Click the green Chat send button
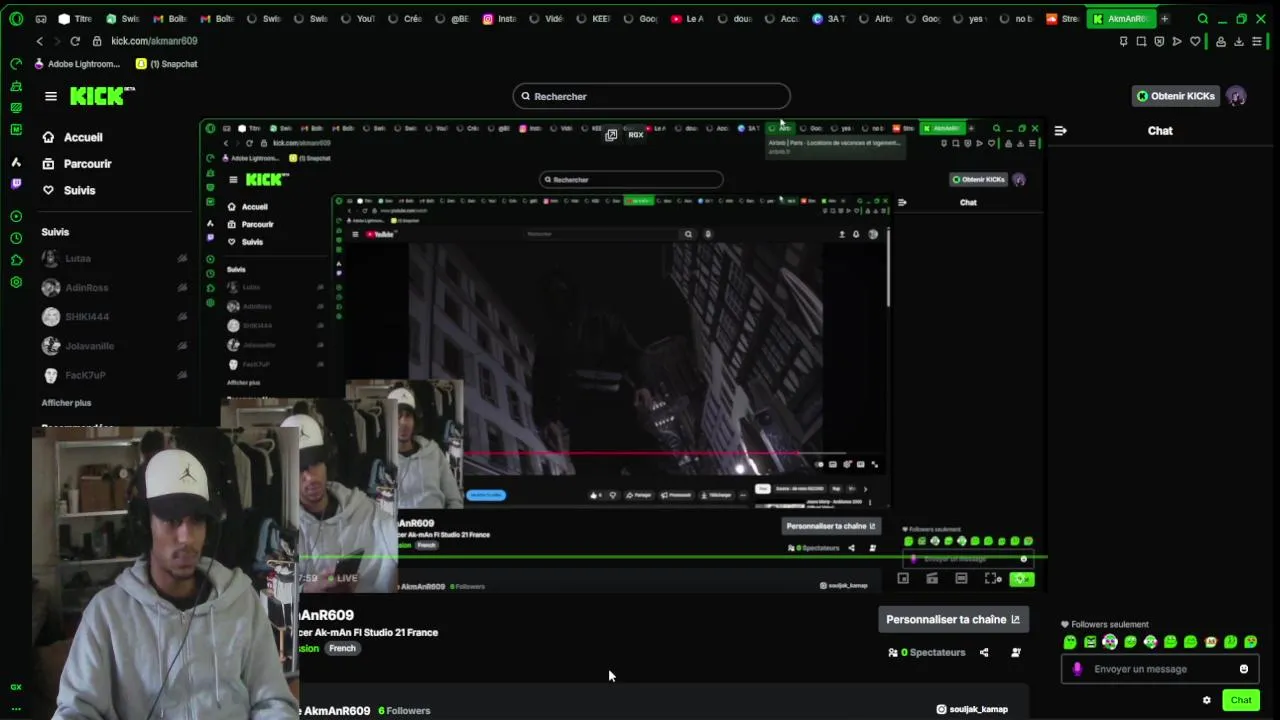Image resolution: width=1280 pixels, height=720 pixels. pyautogui.click(x=1241, y=700)
